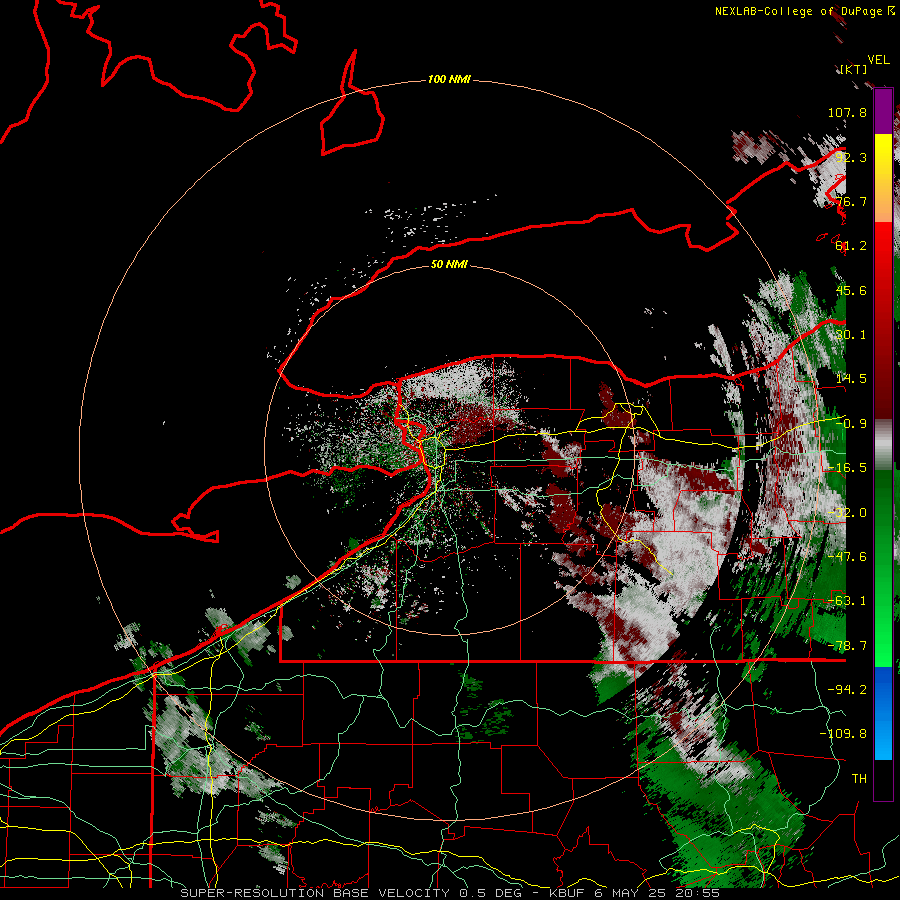Click the VEL legend heading

878,60
